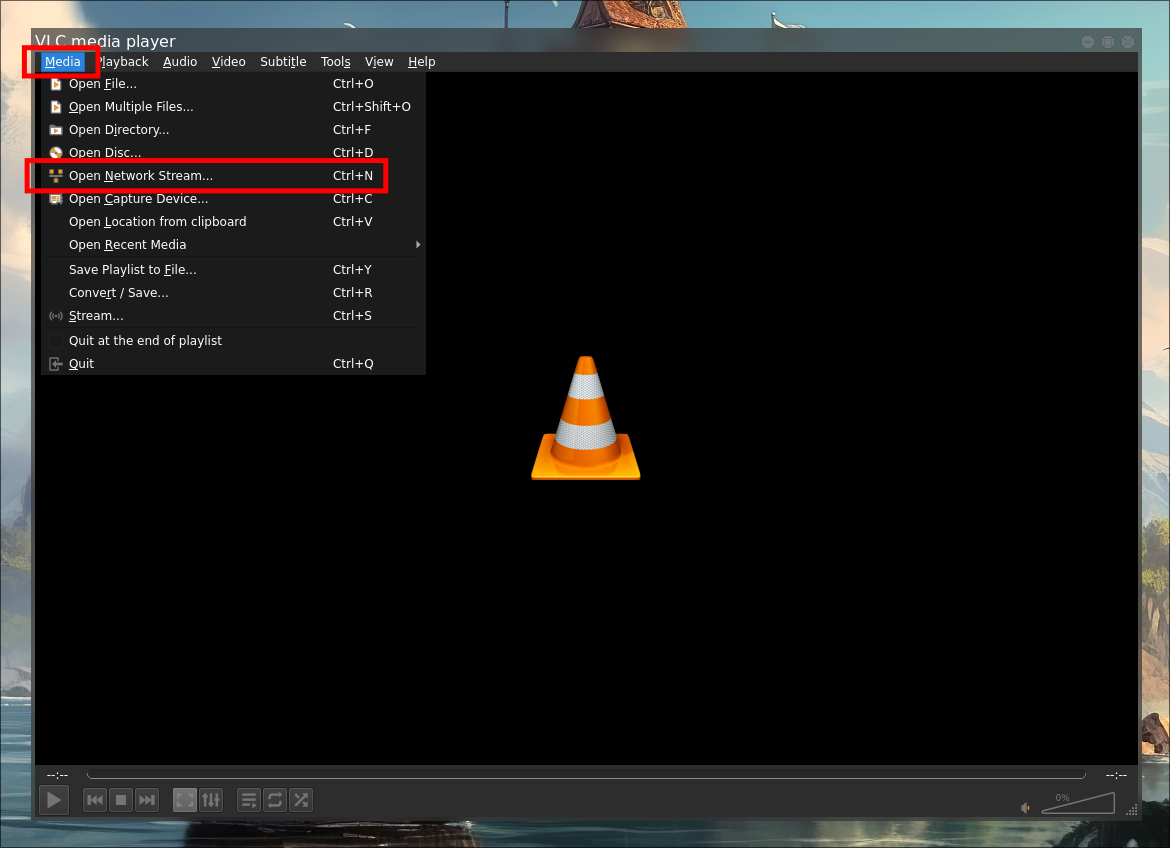
Task: Open the Playback menu
Action: coord(123,62)
